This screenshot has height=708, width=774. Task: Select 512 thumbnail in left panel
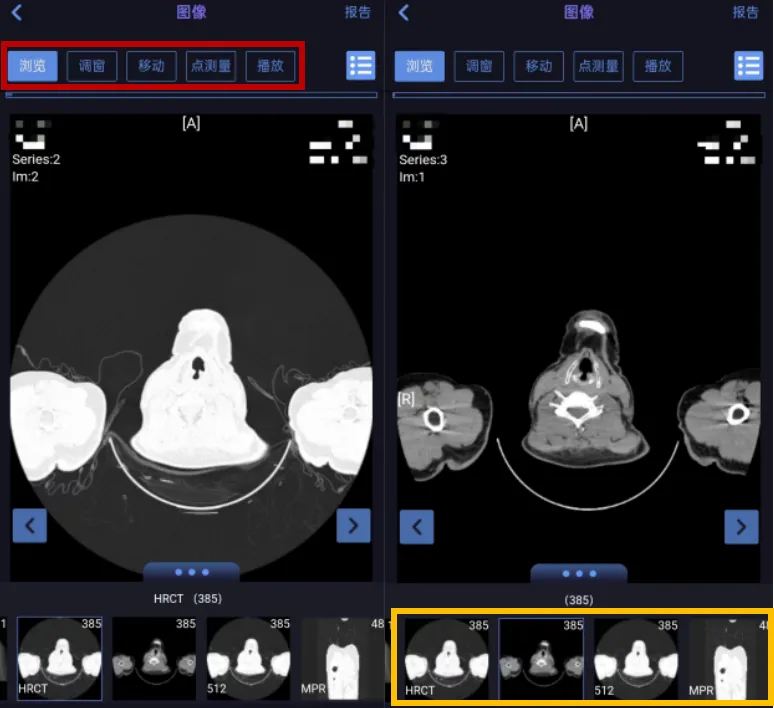(x=248, y=658)
